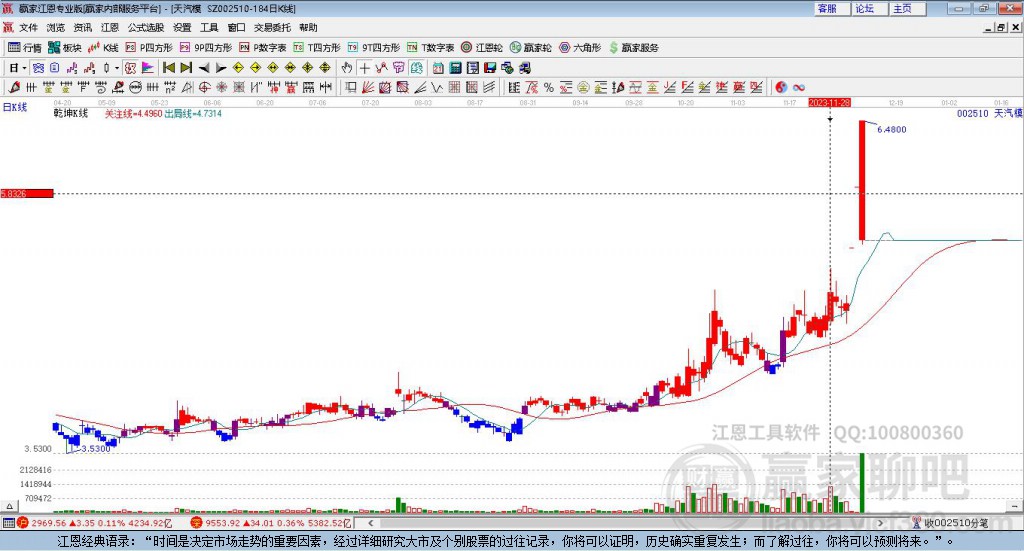This screenshot has width=1024, height=551.
Task: Open the calculator icon
Action: tap(455, 68)
